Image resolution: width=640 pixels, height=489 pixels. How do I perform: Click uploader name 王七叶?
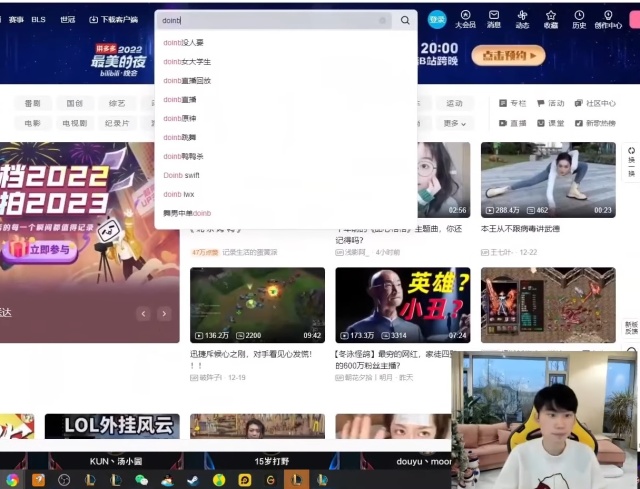coord(501,252)
